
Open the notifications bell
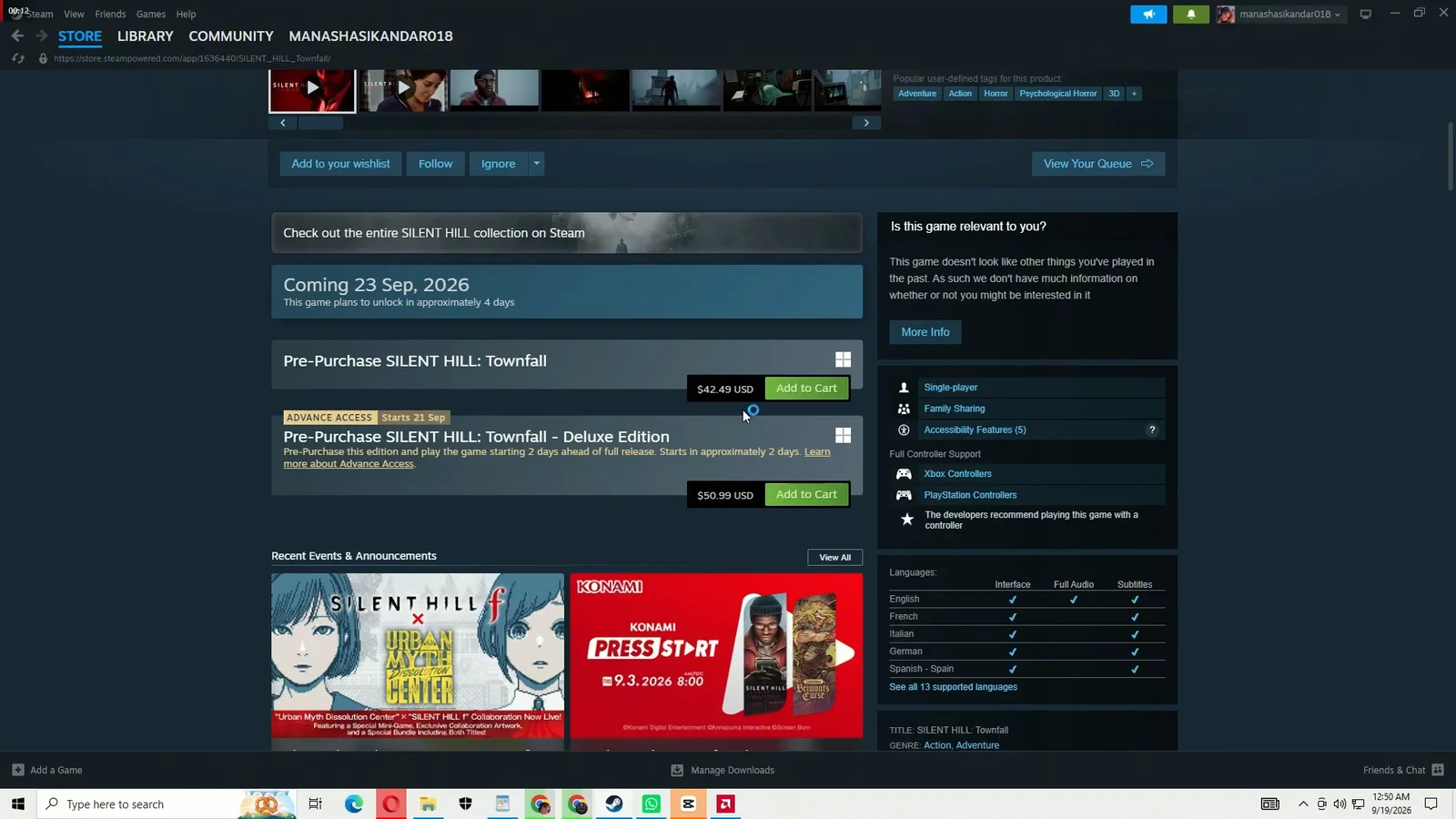point(1190,14)
